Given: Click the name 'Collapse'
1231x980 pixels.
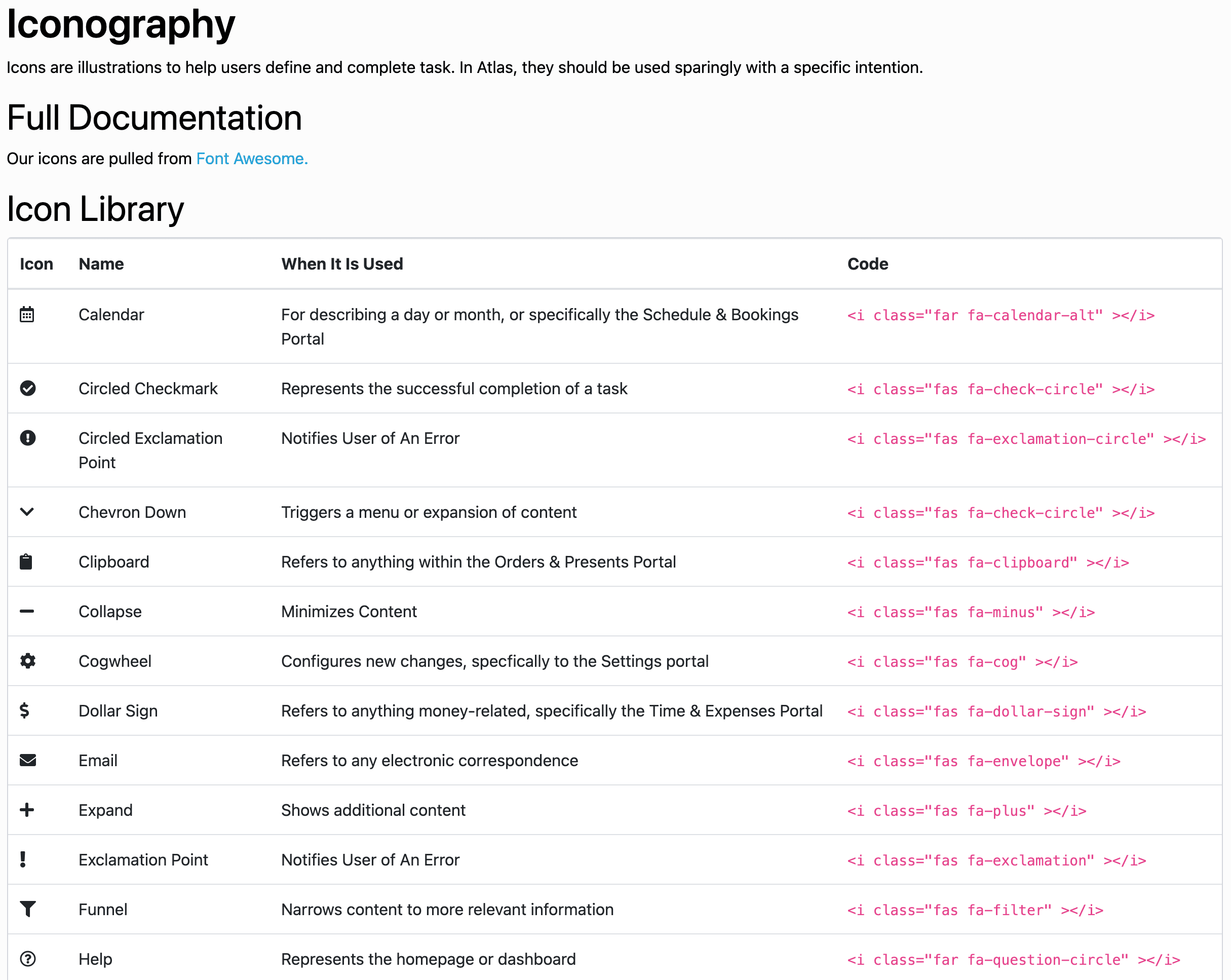Looking at the screenshot, I should click(110, 612).
